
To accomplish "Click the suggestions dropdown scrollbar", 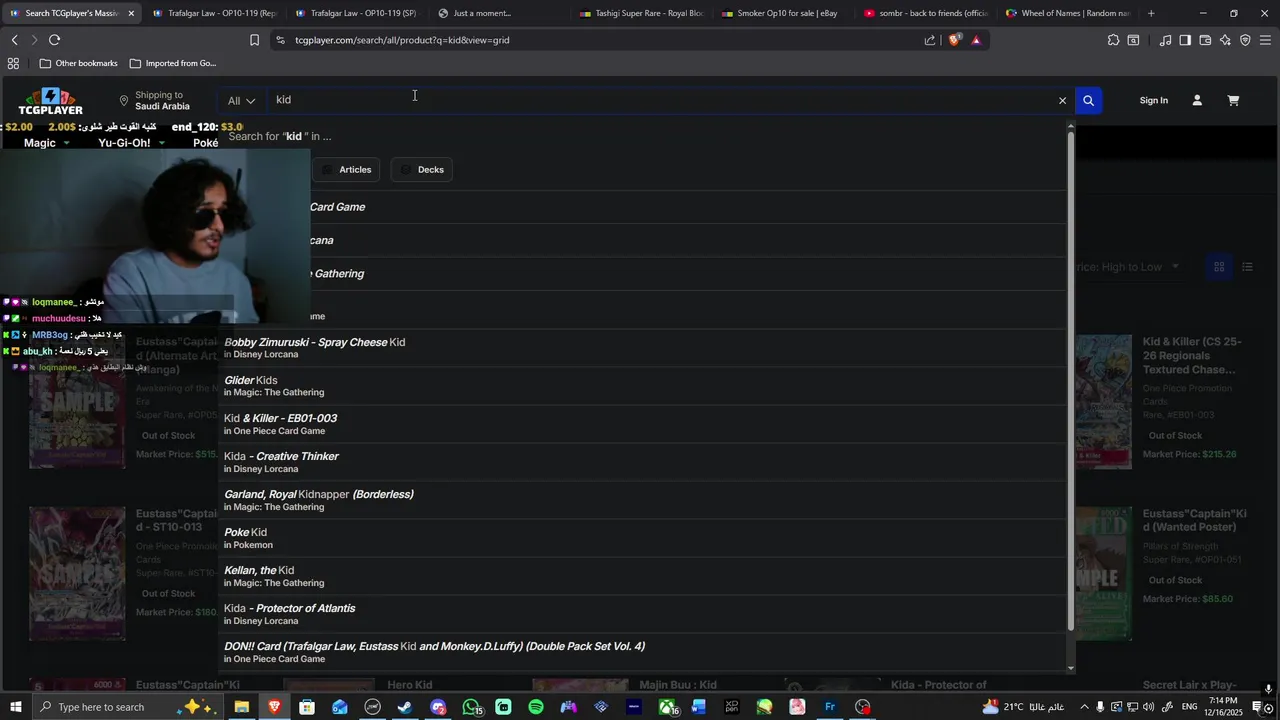I will [x=1071, y=380].
